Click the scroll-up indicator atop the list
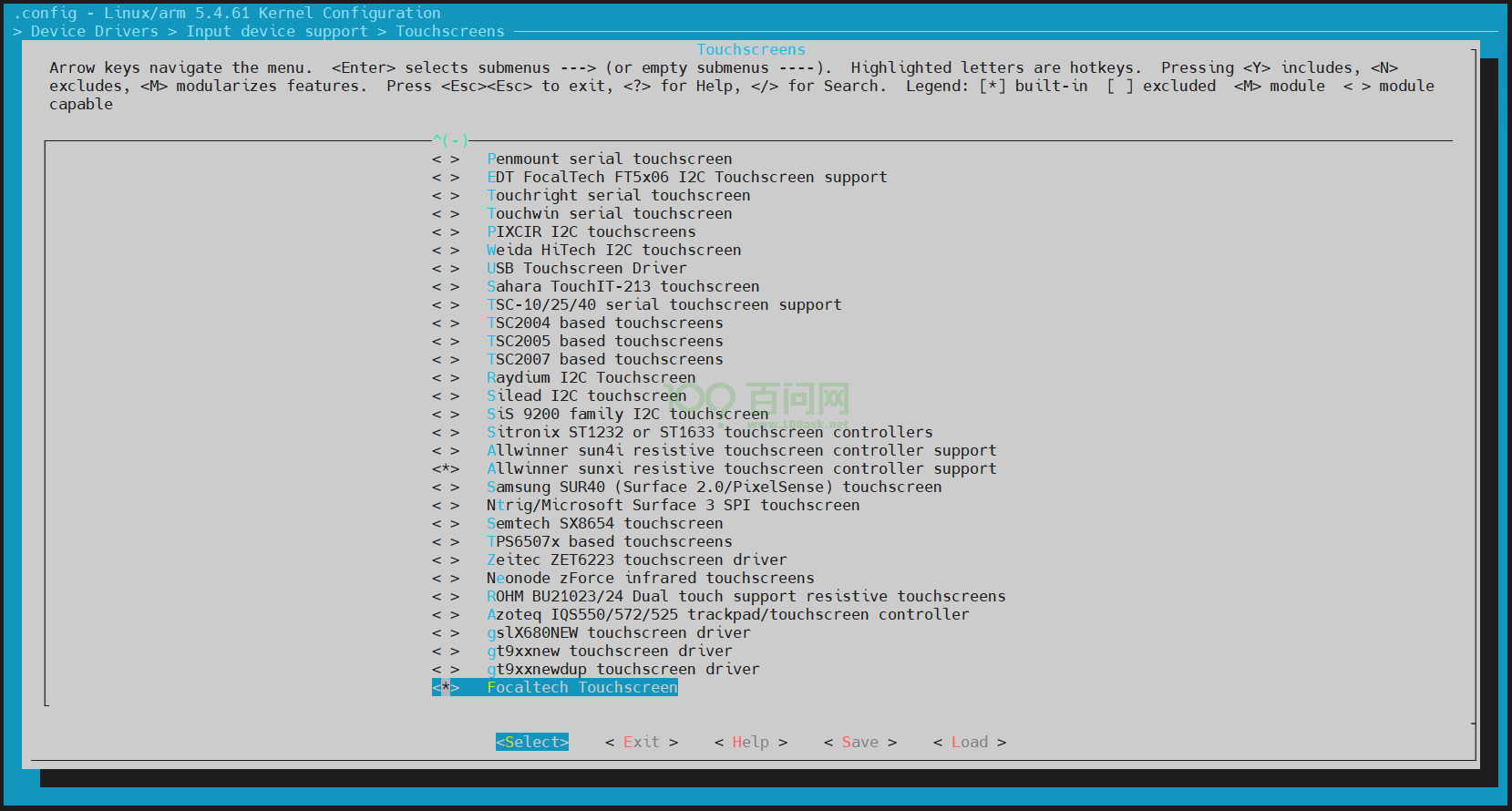The height and width of the screenshot is (811, 1512). click(450, 140)
